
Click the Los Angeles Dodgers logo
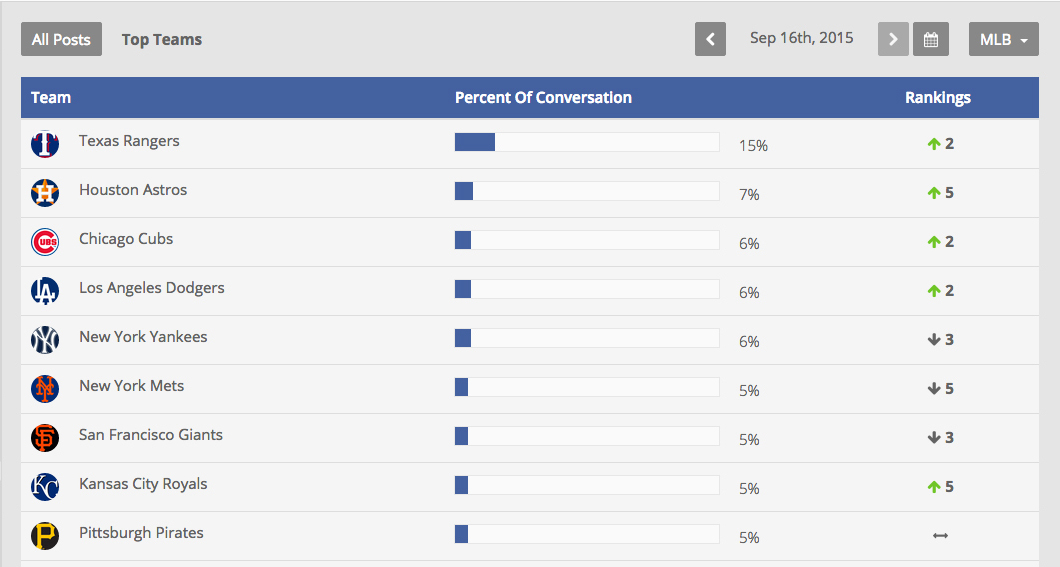click(45, 291)
